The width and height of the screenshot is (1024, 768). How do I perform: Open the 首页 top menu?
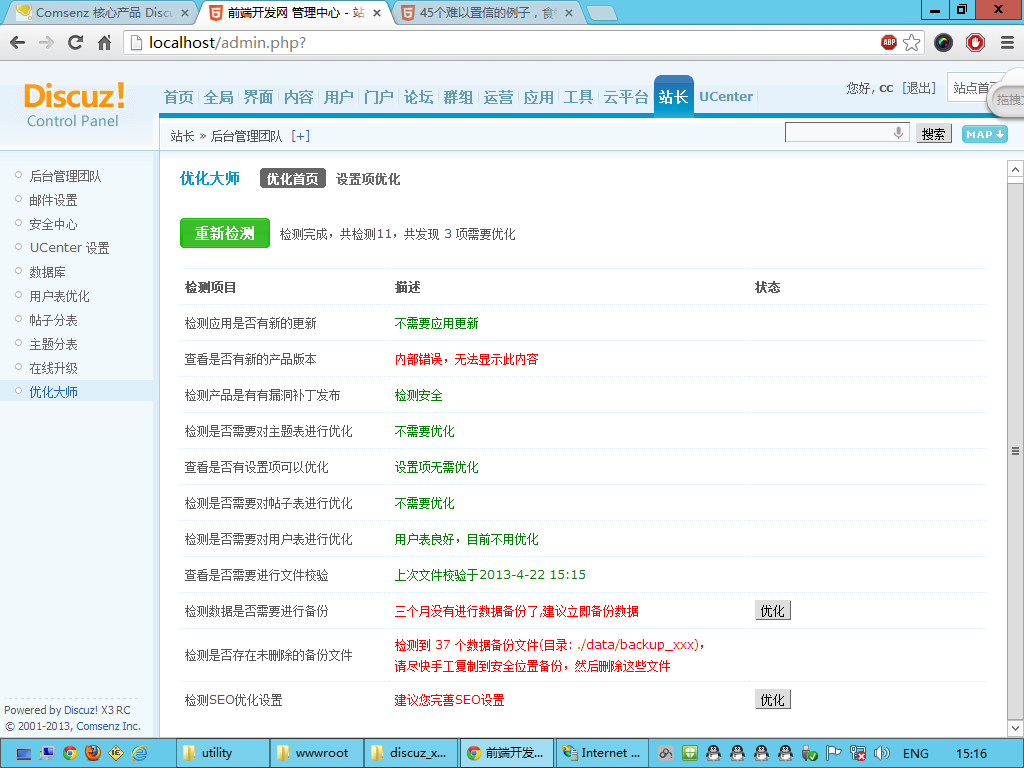click(x=178, y=97)
